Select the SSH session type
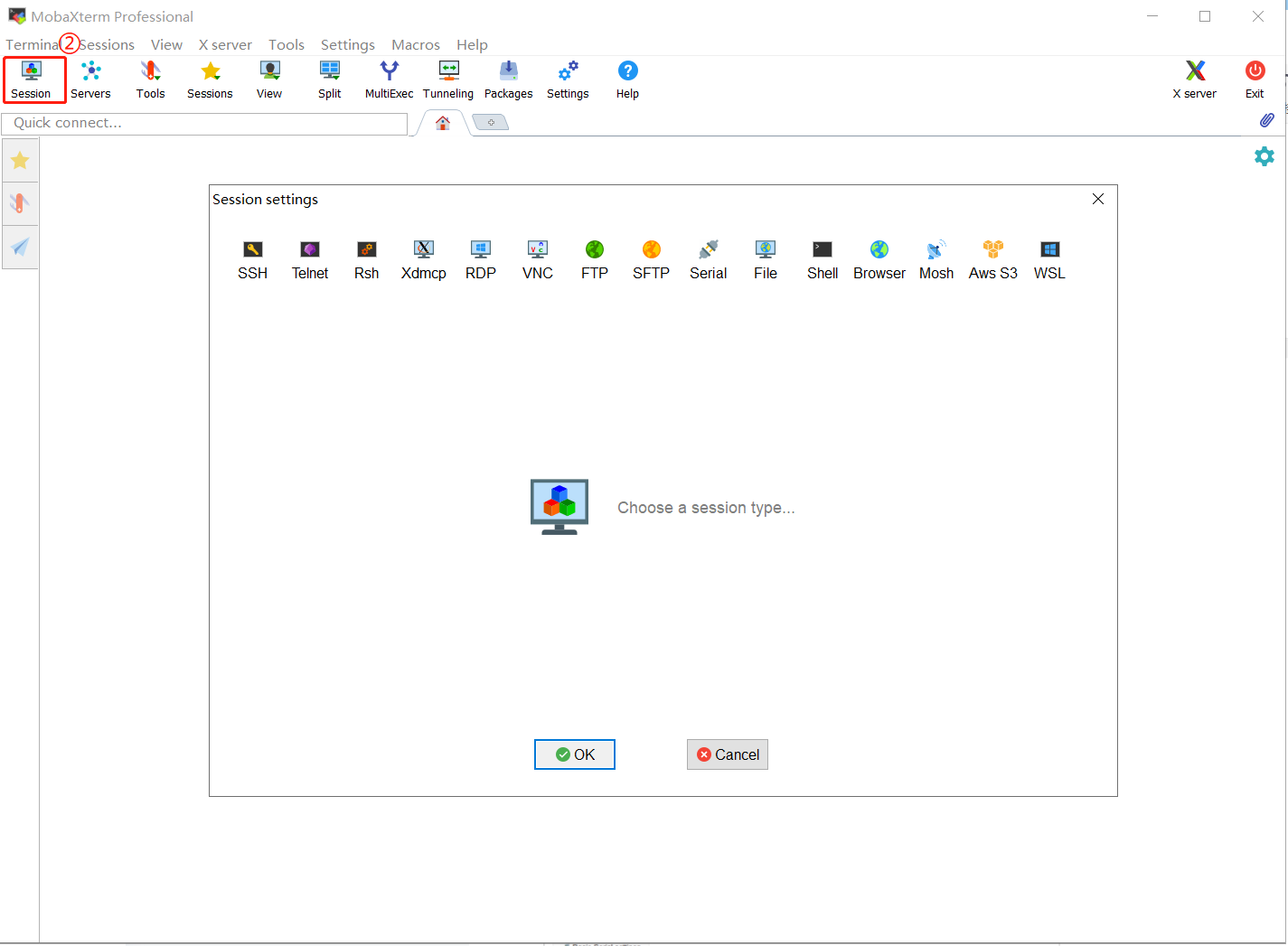Image resolution: width=1288 pixels, height=946 pixels. [x=253, y=260]
